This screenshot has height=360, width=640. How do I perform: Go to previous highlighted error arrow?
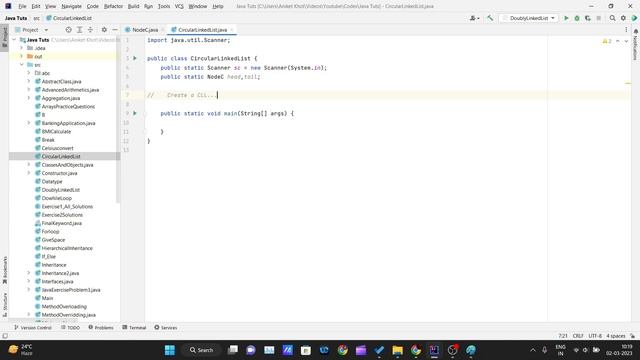618,41
